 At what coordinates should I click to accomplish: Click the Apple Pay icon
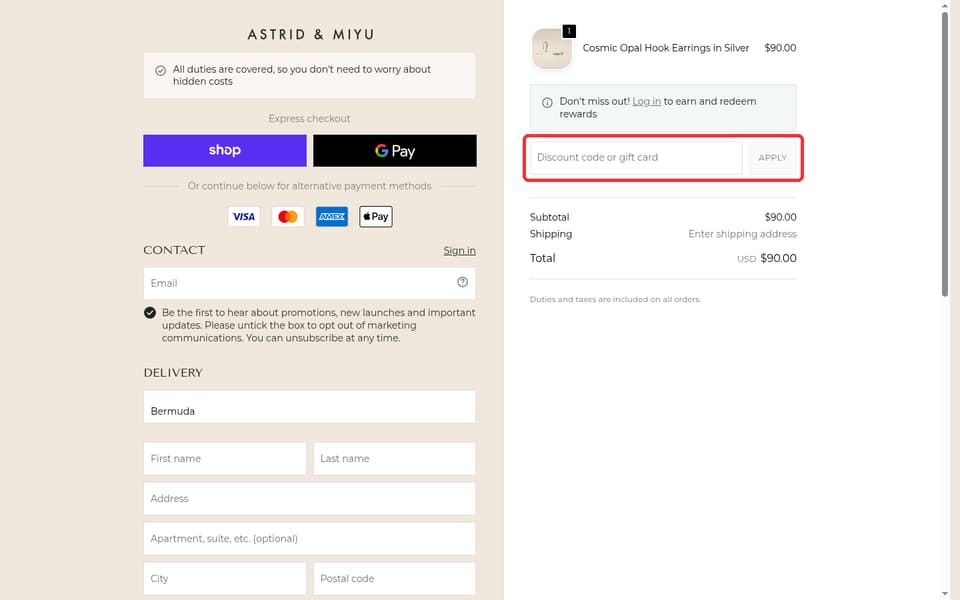376,217
